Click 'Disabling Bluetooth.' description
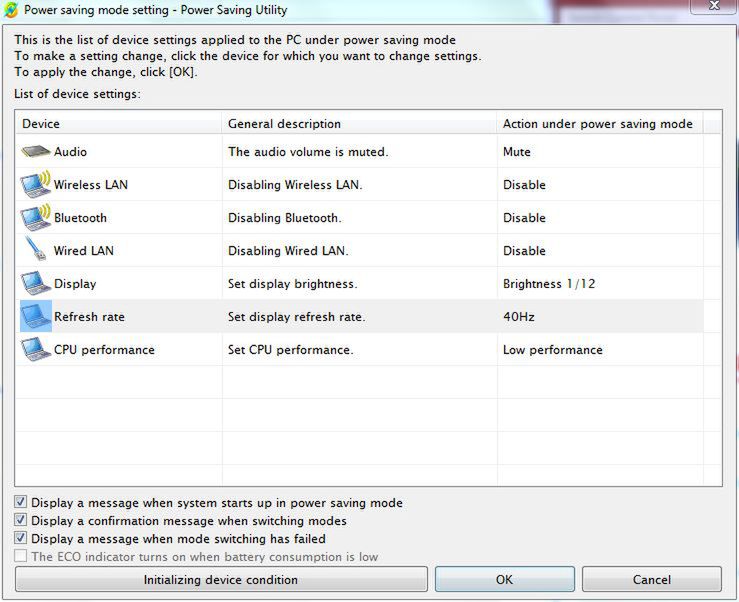Screen dimensions: 739x602 pos(285,218)
